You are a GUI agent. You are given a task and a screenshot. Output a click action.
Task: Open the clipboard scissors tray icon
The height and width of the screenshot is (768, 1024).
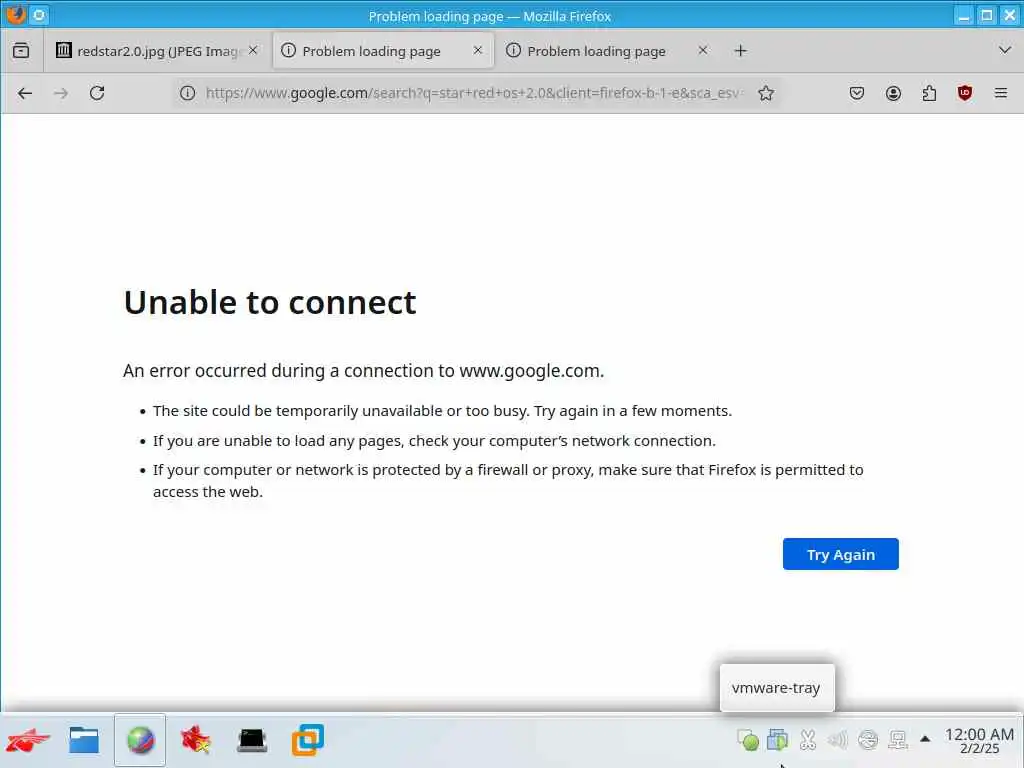click(808, 739)
